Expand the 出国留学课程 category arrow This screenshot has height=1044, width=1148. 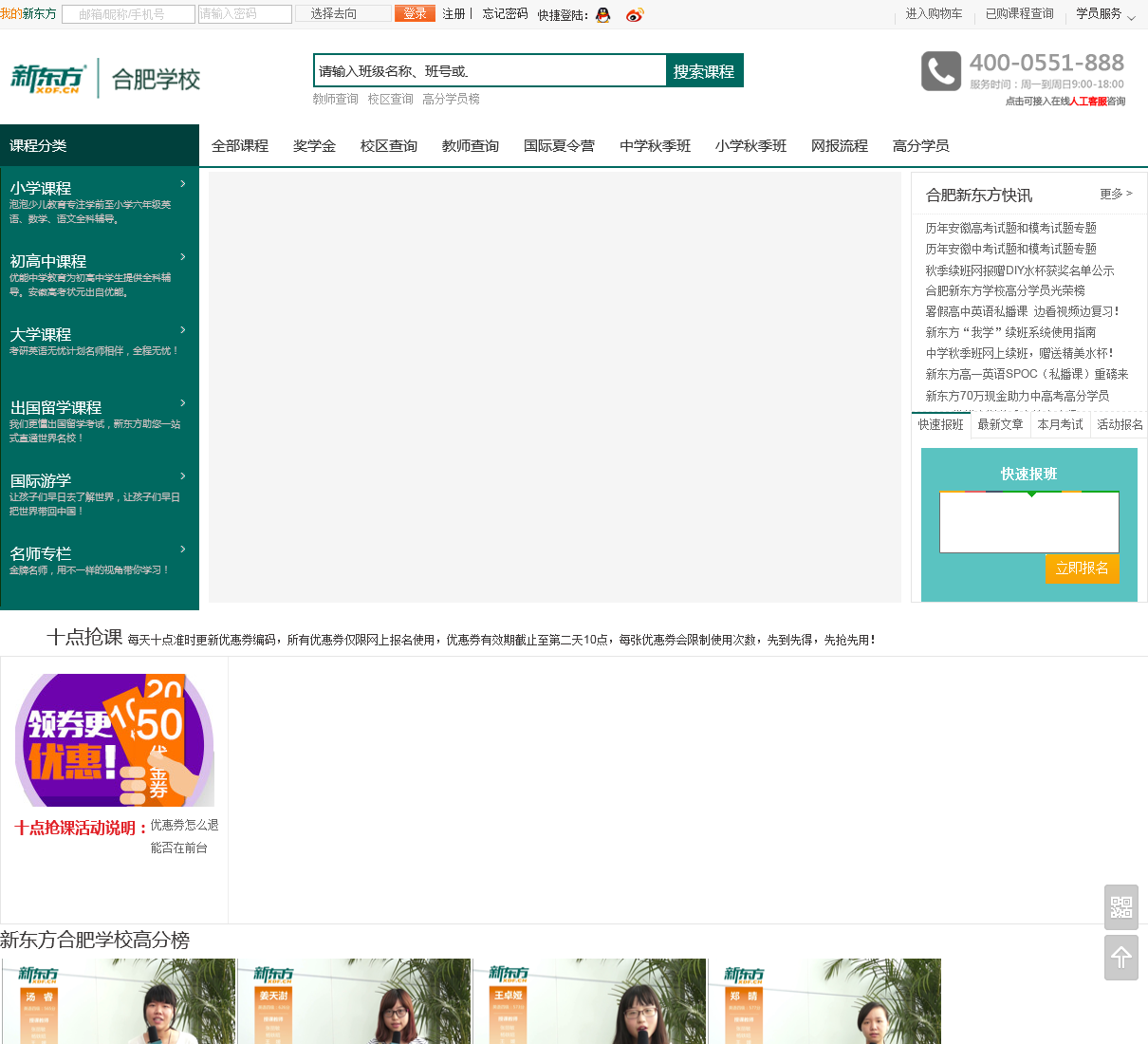click(x=183, y=403)
